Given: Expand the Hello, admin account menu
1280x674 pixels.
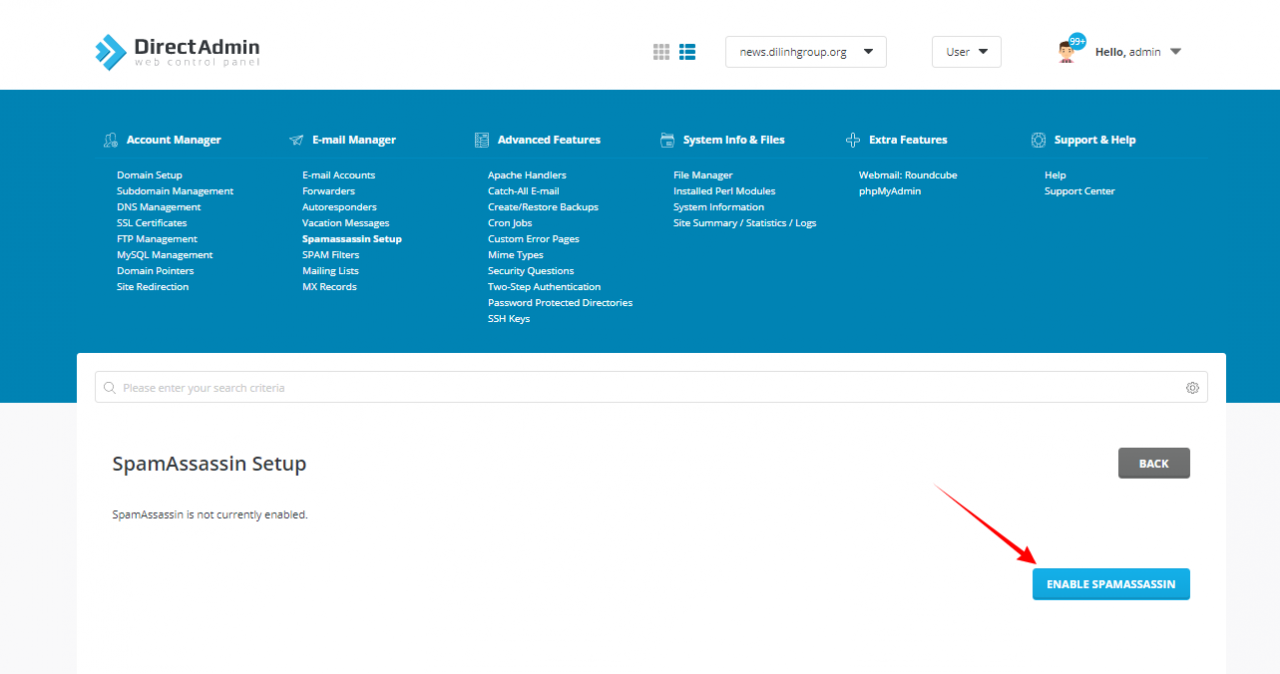Looking at the screenshot, I should tap(1138, 52).
